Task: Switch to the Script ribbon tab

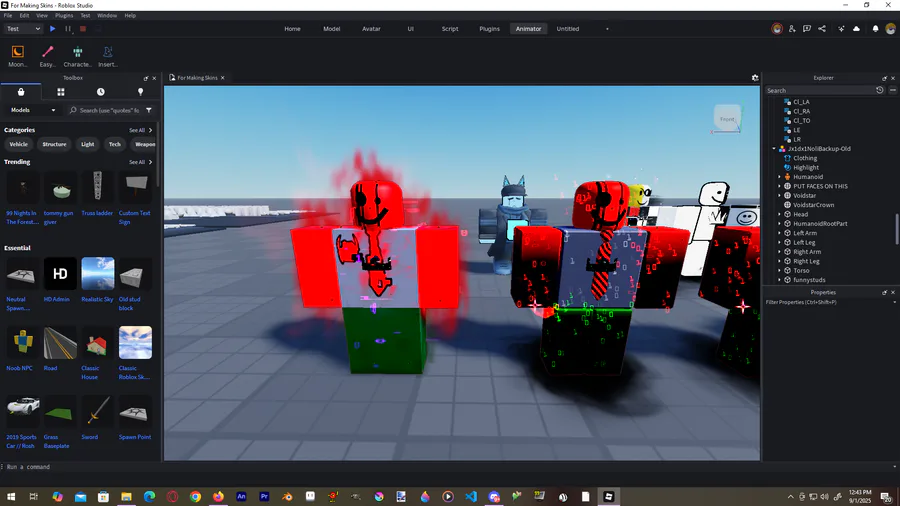Action: click(449, 29)
